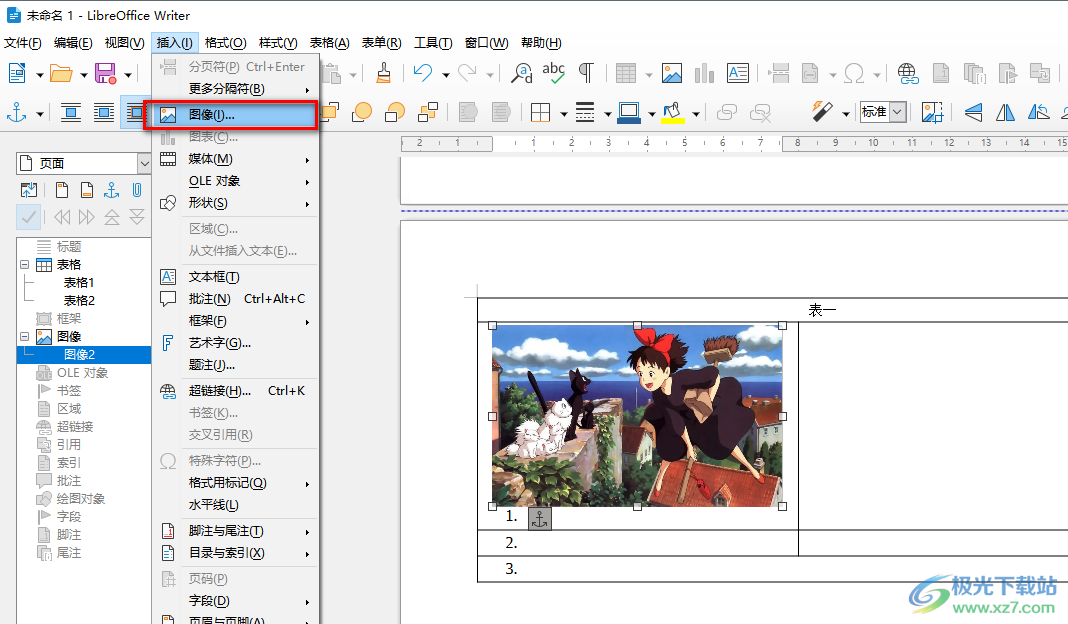Choose 批注(N) in the Insert menu
The image size is (1068, 624).
click(x=235, y=298)
